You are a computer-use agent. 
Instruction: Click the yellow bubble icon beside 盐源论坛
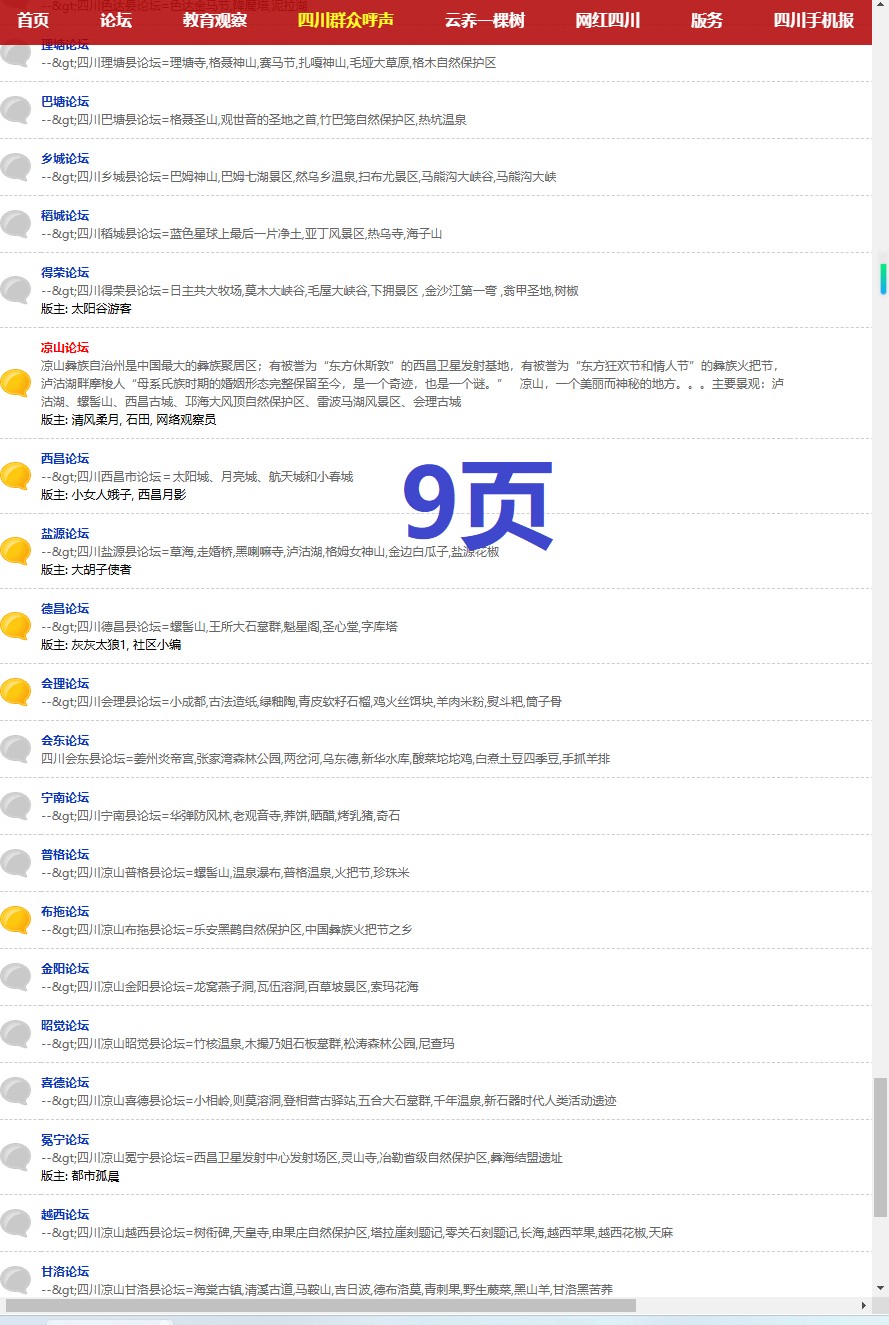16,551
